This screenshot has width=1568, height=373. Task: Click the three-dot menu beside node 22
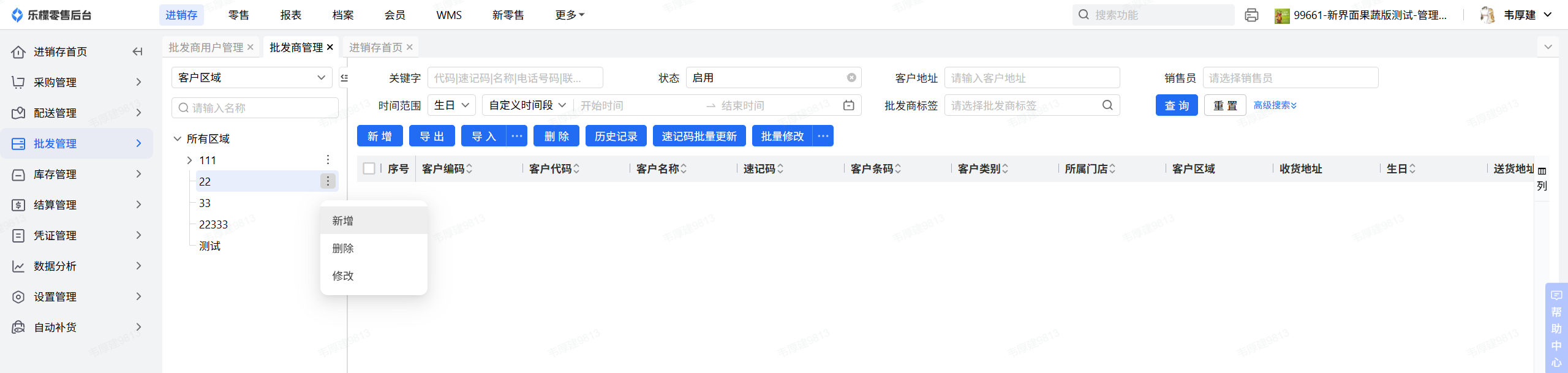point(328,181)
